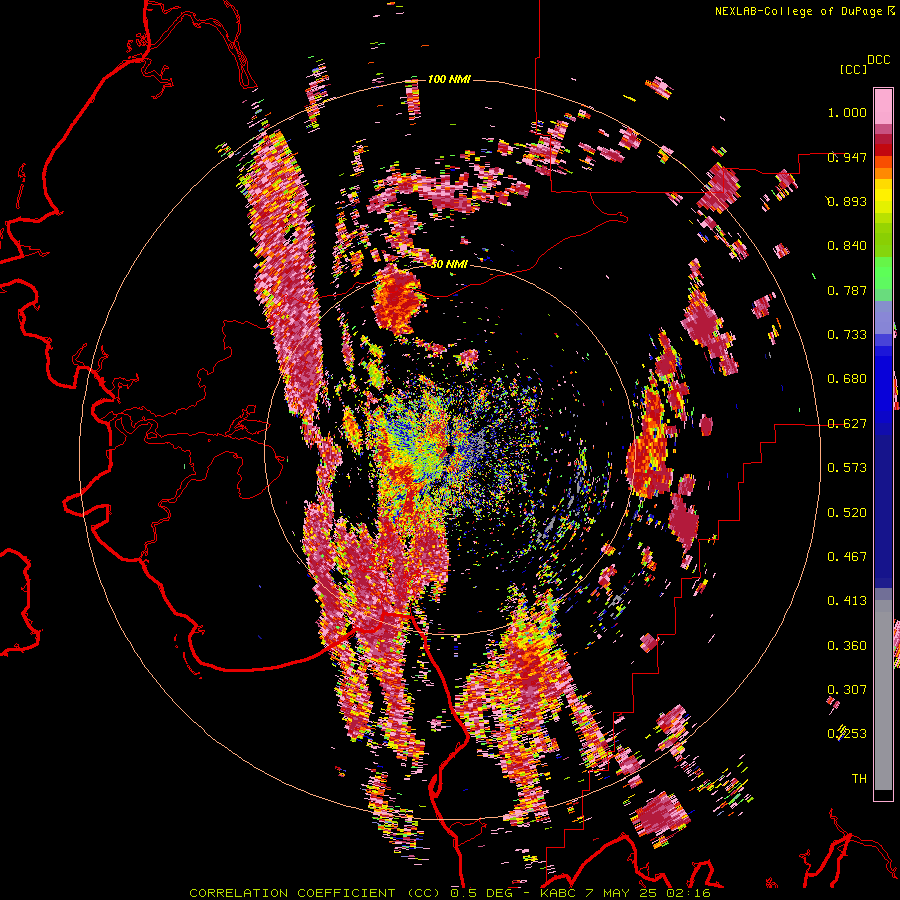Pick the bright green band near 0.787
900x900 pixels.
tap(883, 273)
